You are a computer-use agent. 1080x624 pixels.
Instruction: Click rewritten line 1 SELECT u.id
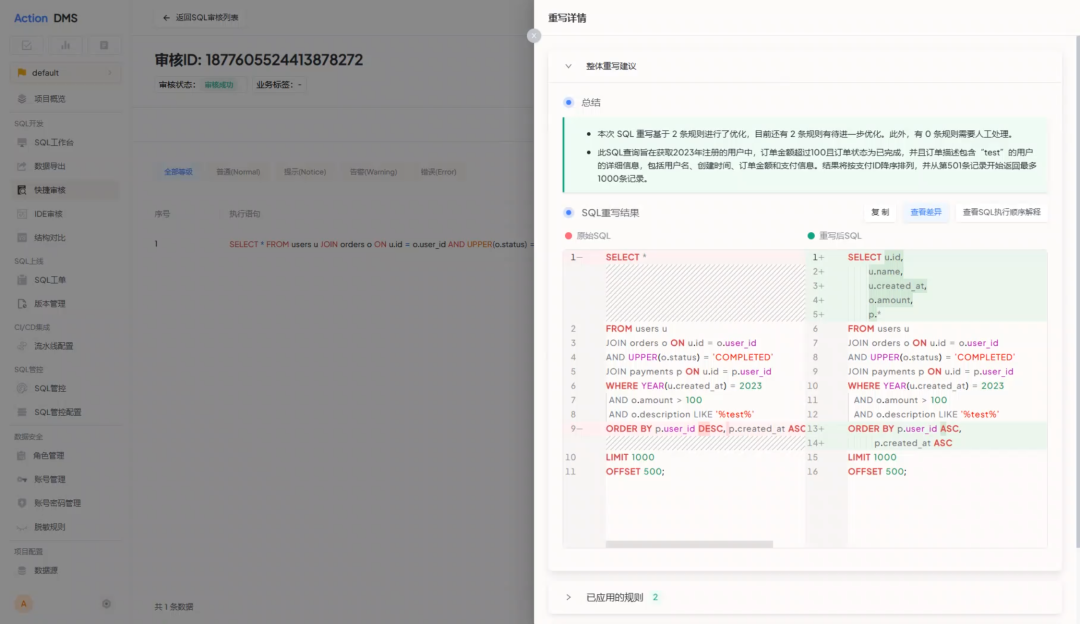875,257
